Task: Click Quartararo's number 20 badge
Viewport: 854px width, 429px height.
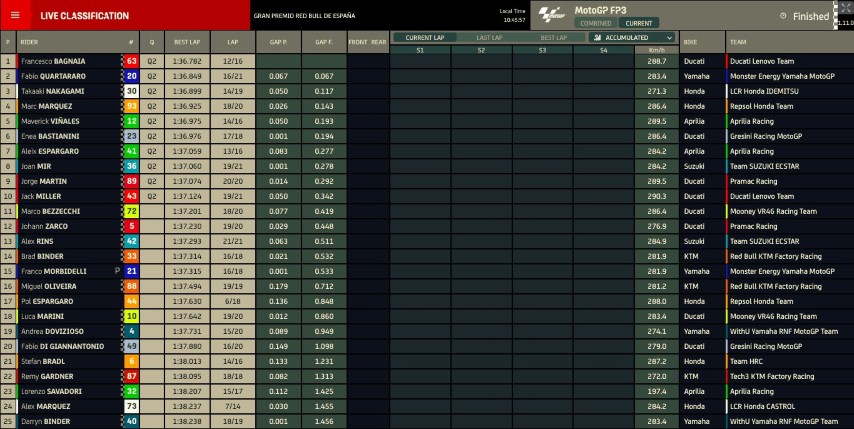Action: tap(131, 76)
